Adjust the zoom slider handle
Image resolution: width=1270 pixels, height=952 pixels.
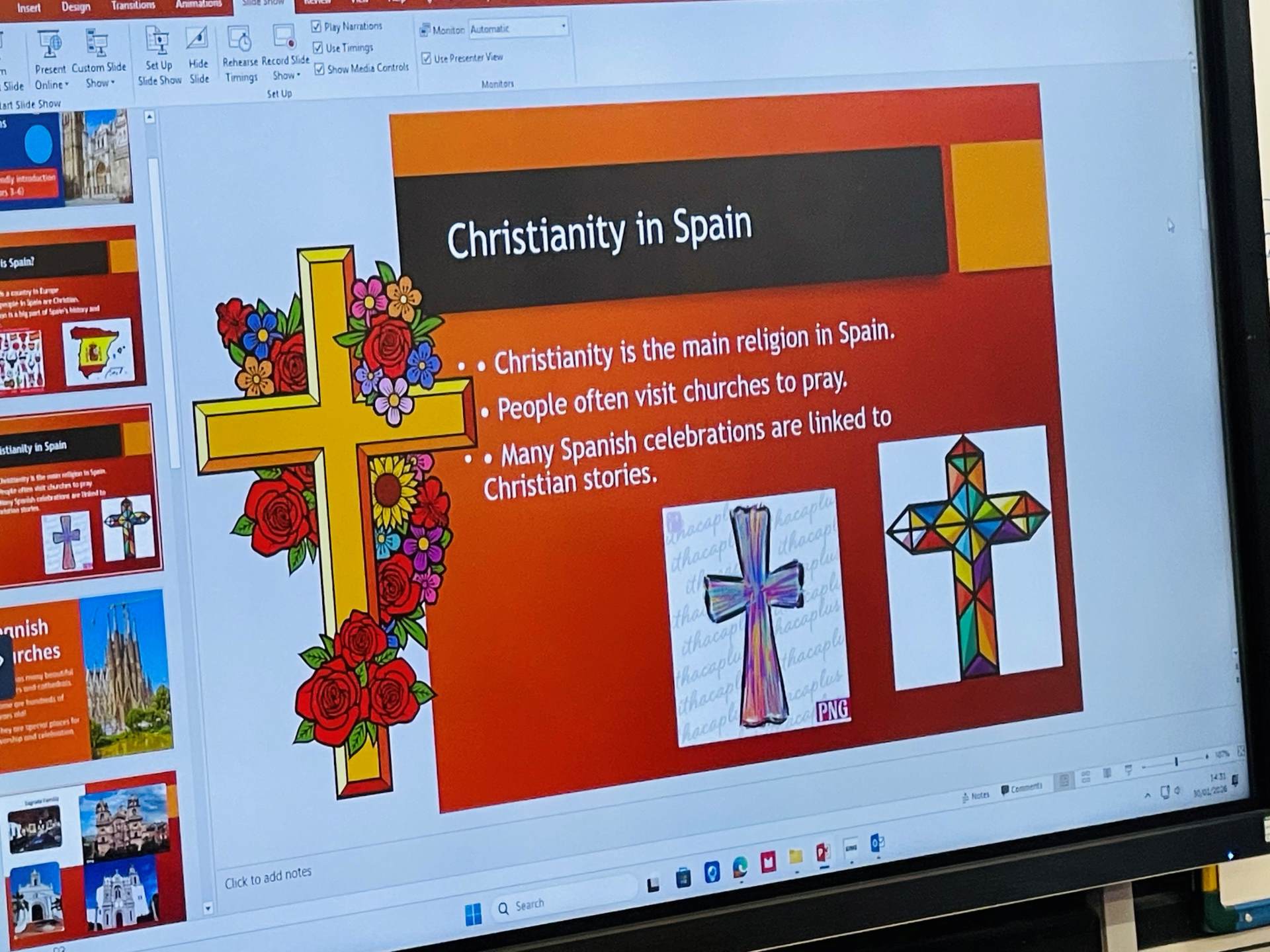pos(1176,762)
